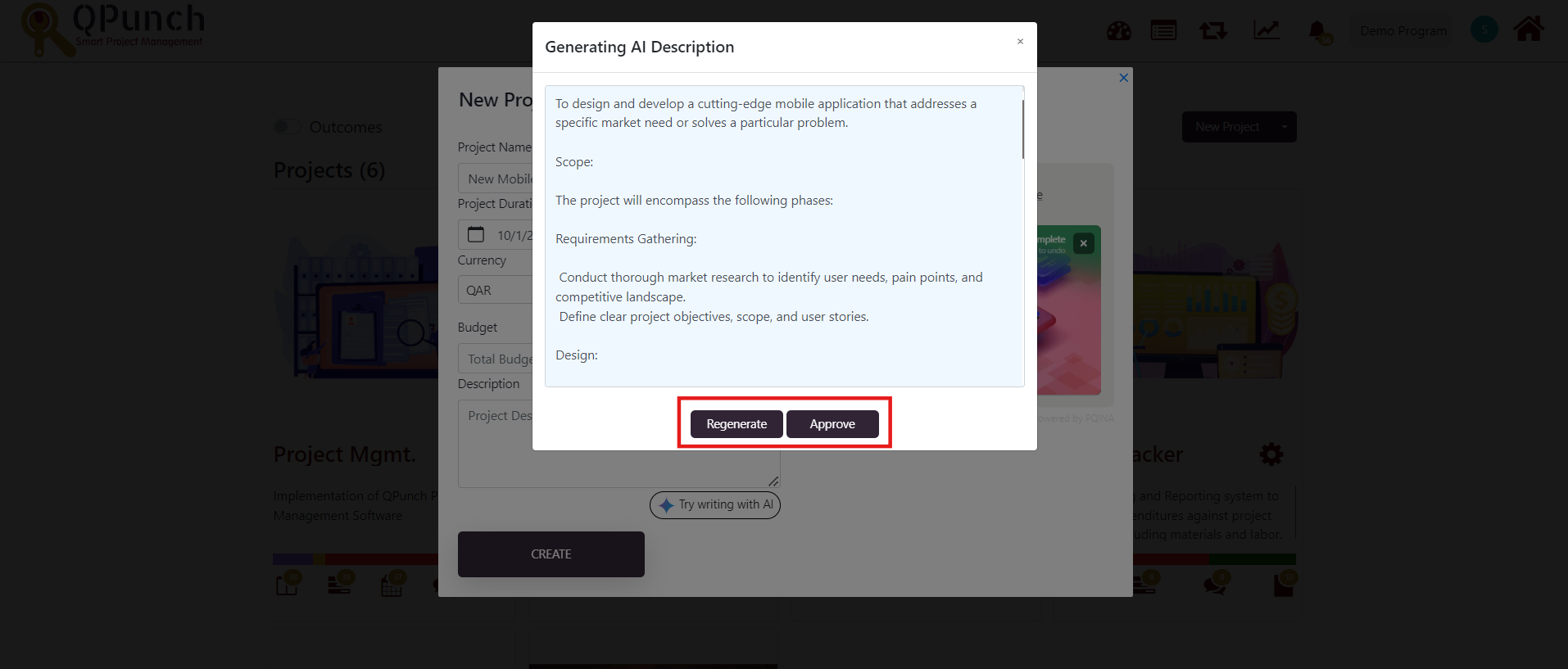
Task: Open the dashboard gauge icon
Action: coord(1119,31)
